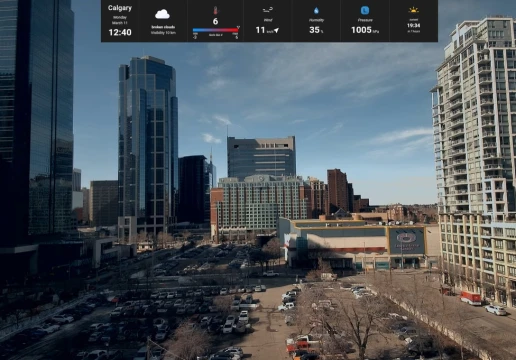Click the max temperature marker on bar
The image size is (516, 360).
click(238, 27)
